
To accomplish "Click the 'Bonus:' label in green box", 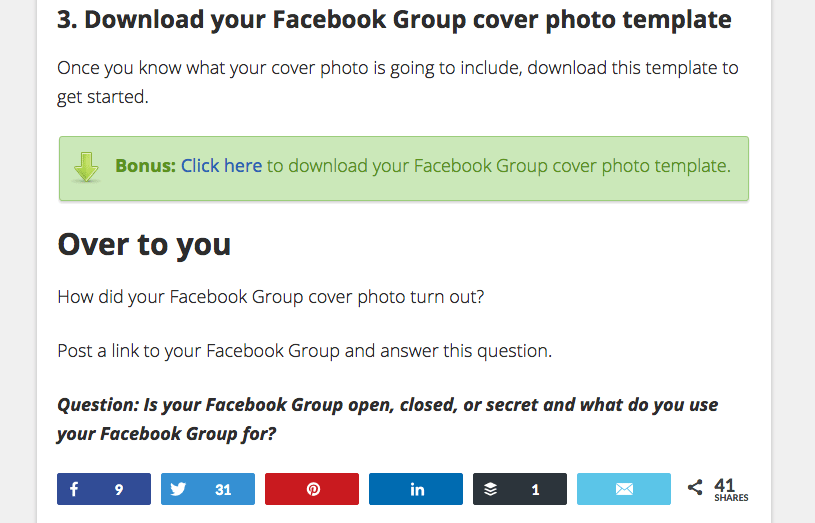I will coord(146,166).
